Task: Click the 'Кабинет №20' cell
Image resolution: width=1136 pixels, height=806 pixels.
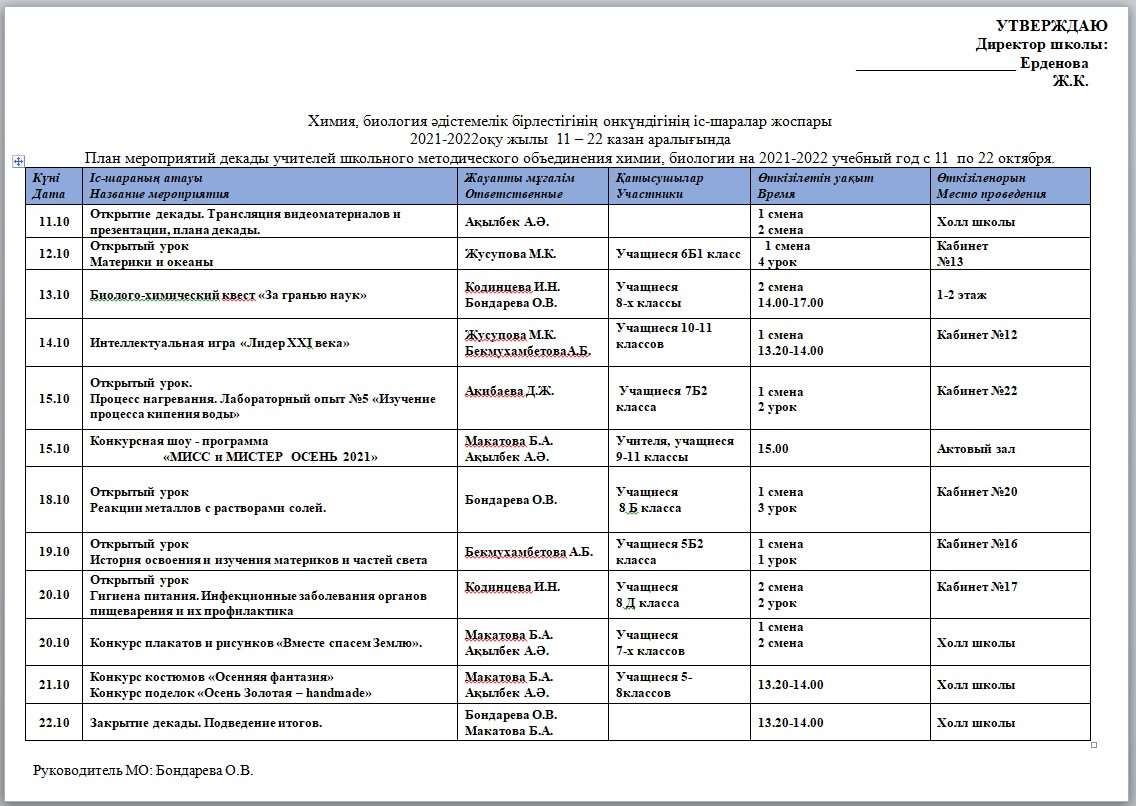Action: [x=976, y=492]
